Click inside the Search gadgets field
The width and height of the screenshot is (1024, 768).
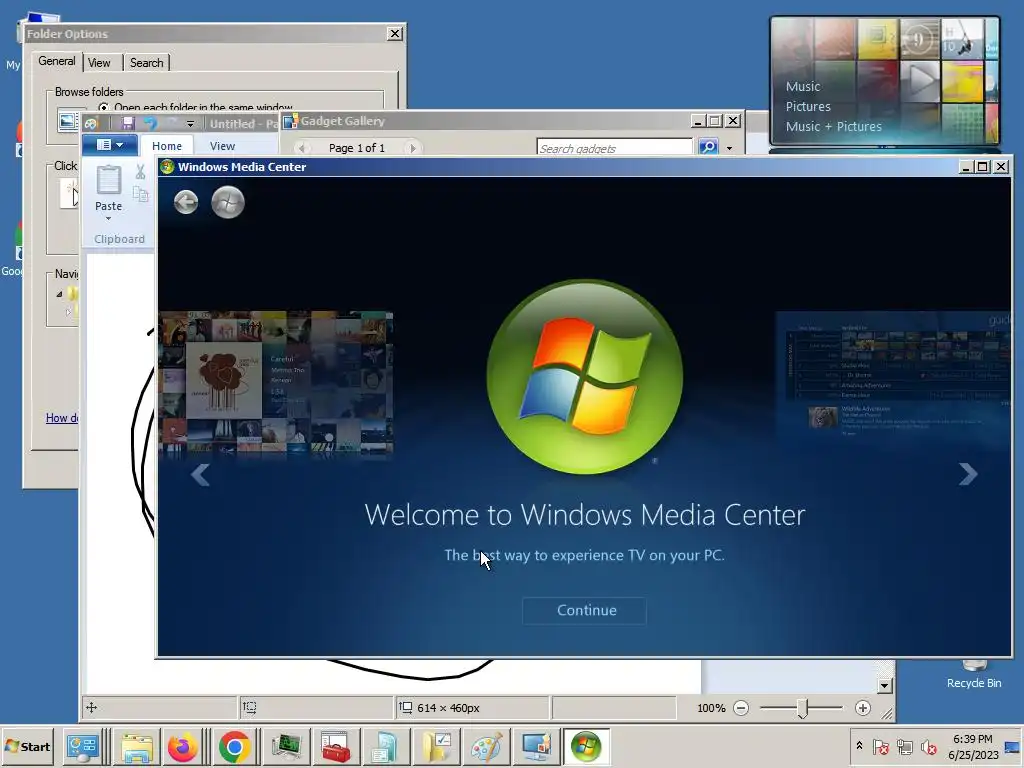tap(614, 148)
